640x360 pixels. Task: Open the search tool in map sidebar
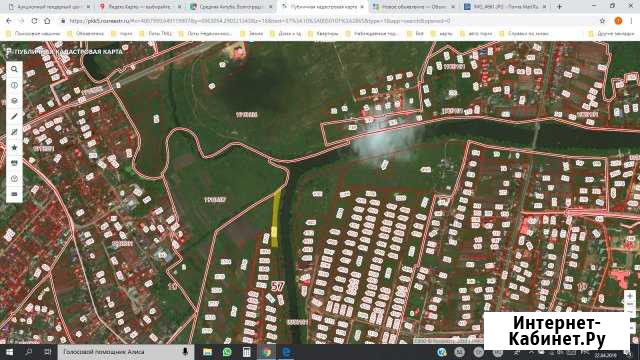point(14,69)
